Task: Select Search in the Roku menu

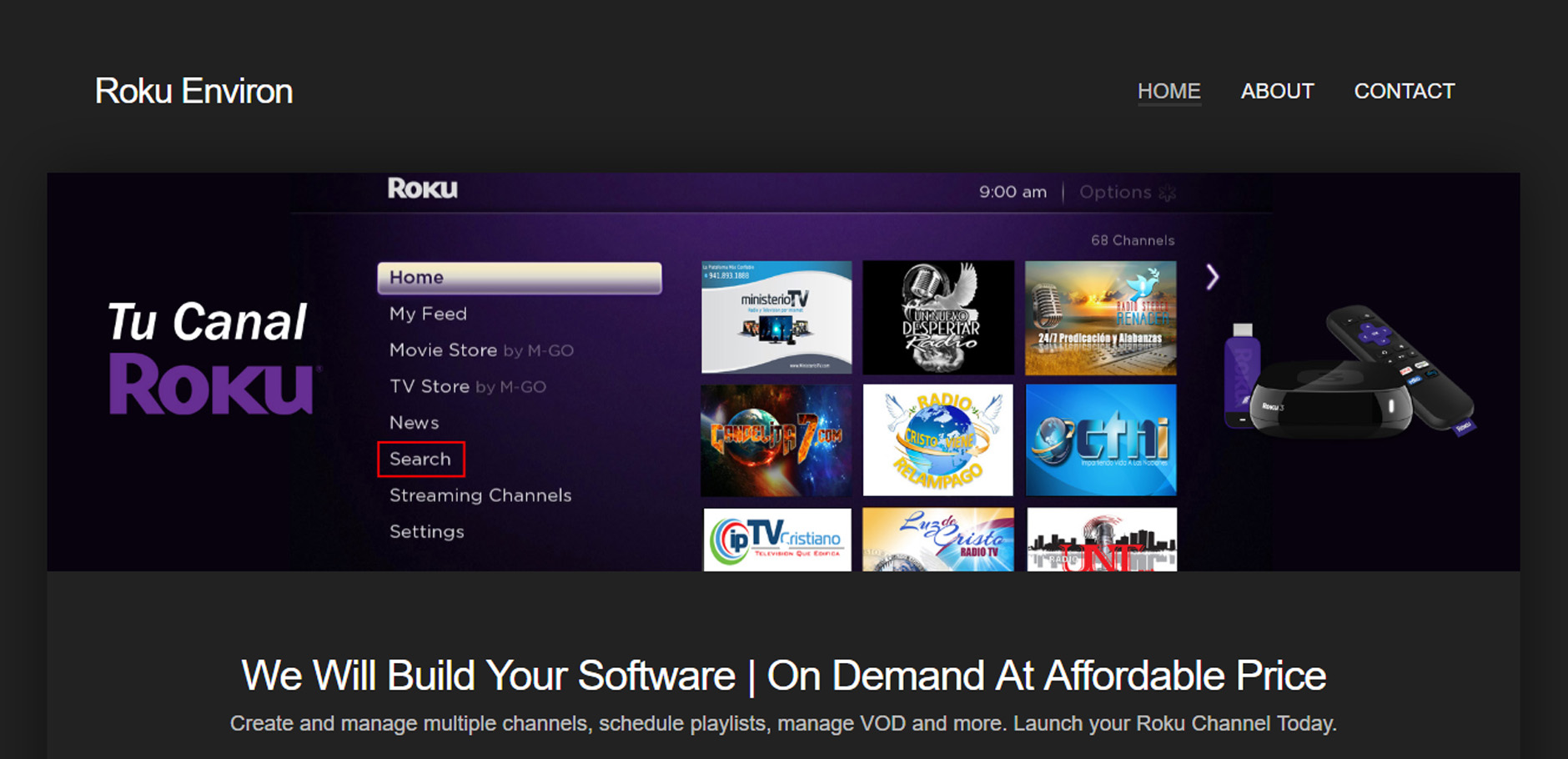Action: [420, 459]
